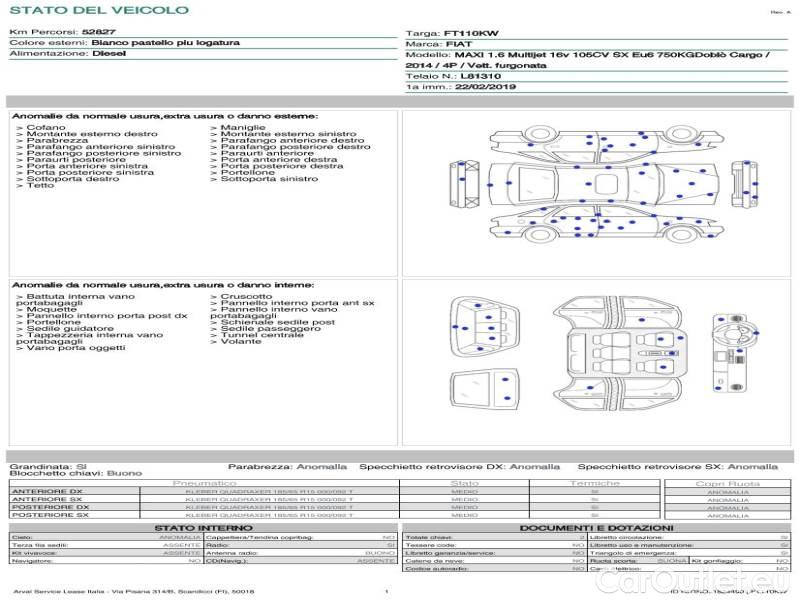Click the upper side-profile car diagram
This screenshot has width=800, height=600.
606,144
